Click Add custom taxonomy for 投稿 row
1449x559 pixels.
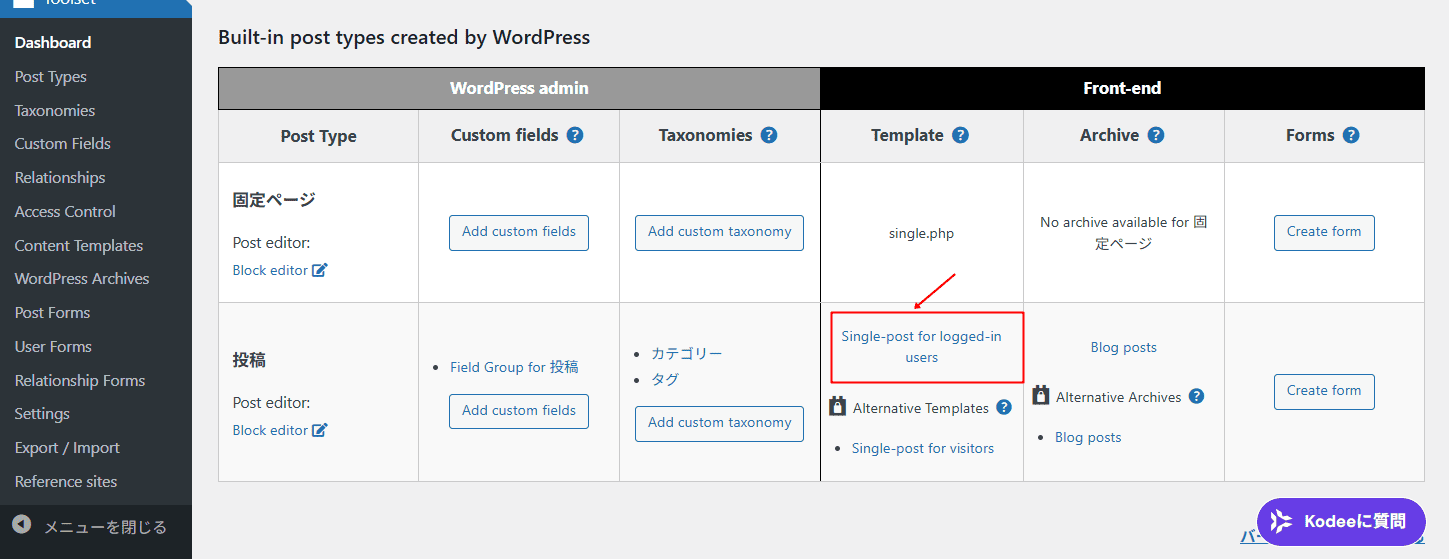click(x=719, y=423)
